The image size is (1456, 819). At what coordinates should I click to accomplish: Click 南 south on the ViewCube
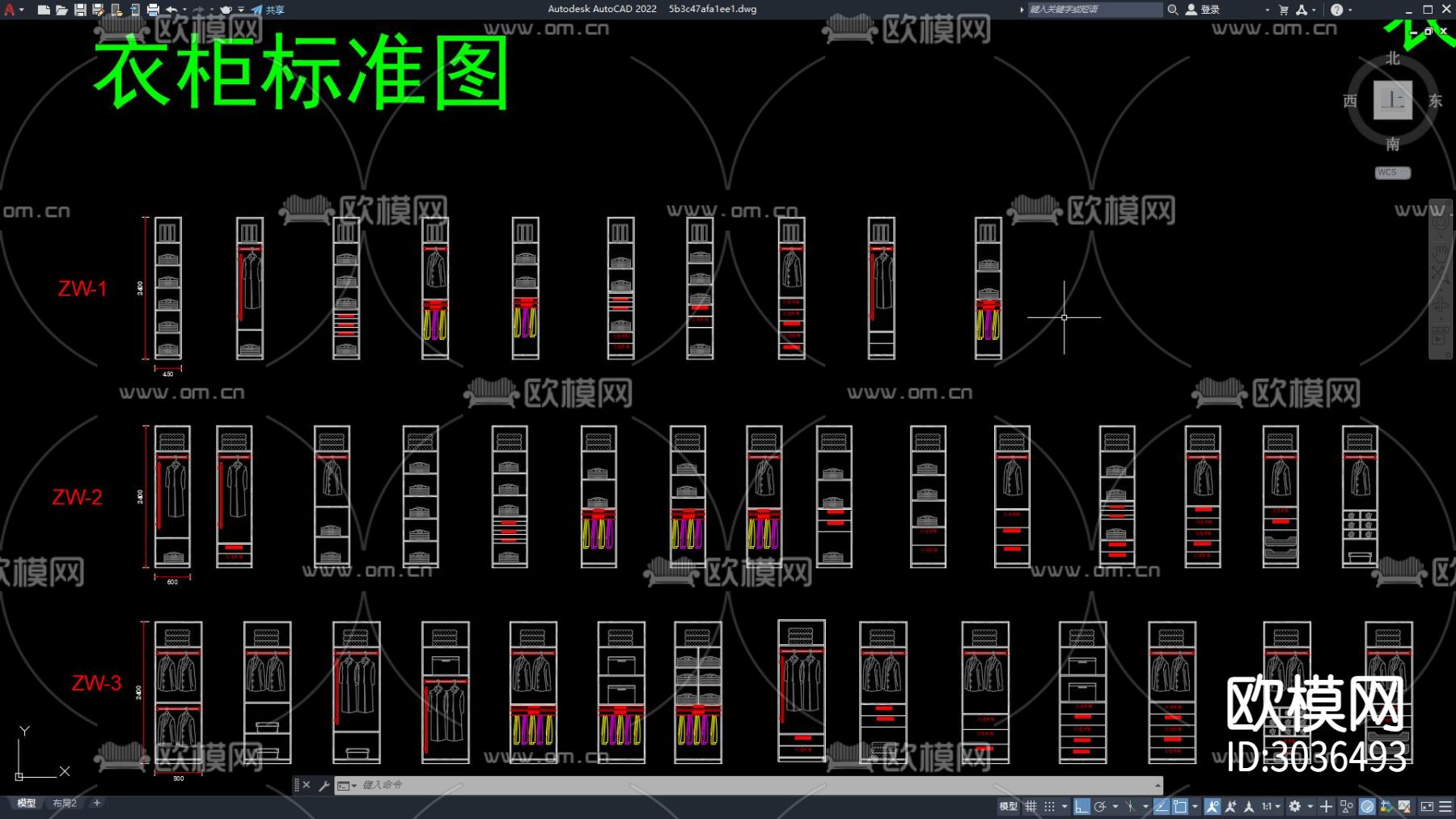click(x=1392, y=144)
